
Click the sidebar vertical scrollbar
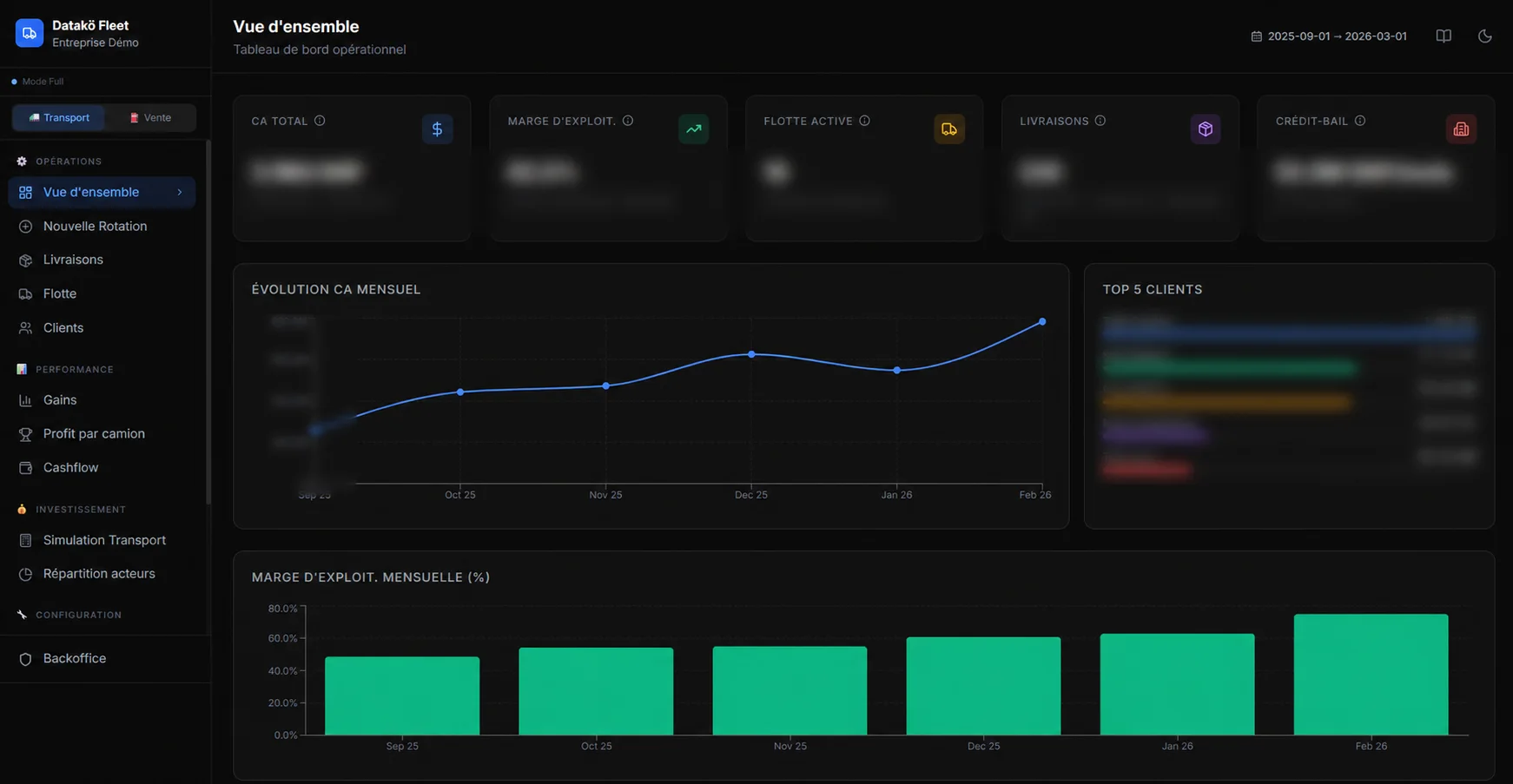208,321
